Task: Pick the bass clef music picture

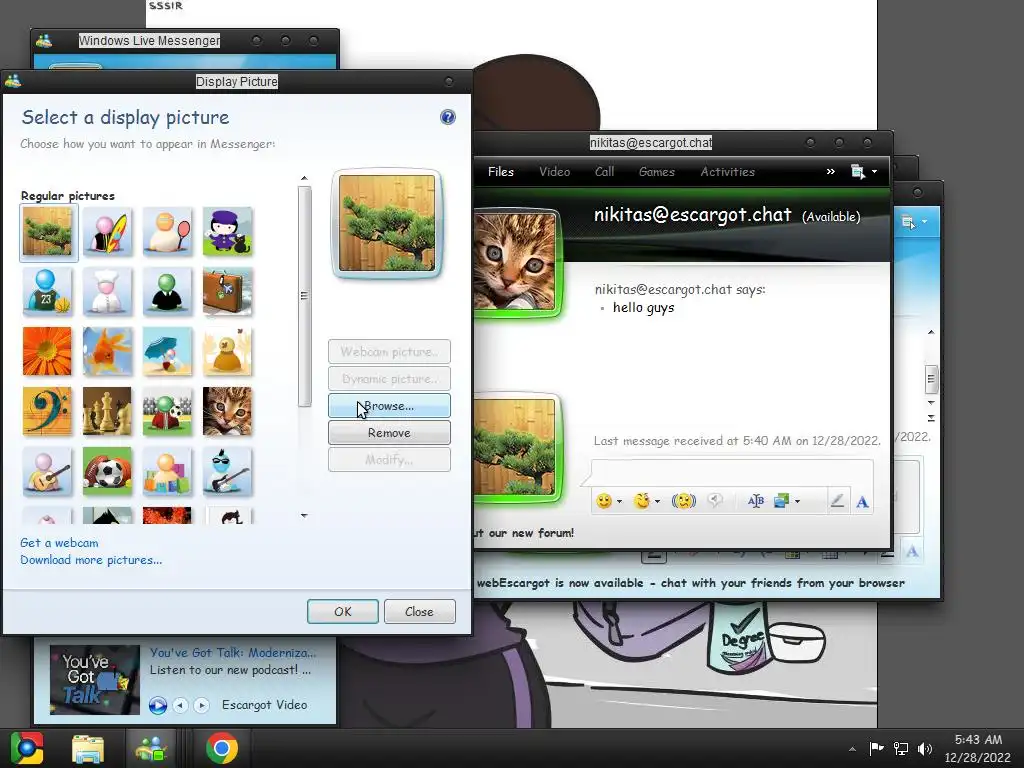Action: (48, 412)
